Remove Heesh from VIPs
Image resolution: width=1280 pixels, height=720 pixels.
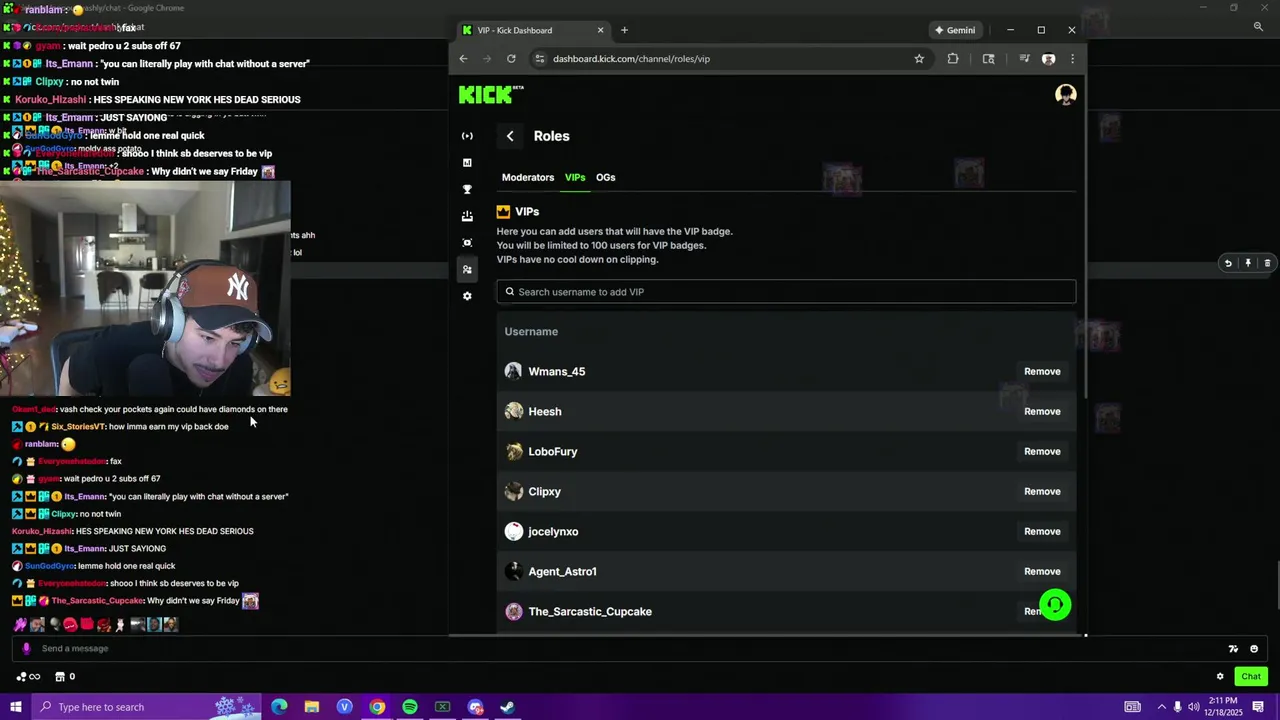click(1042, 411)
